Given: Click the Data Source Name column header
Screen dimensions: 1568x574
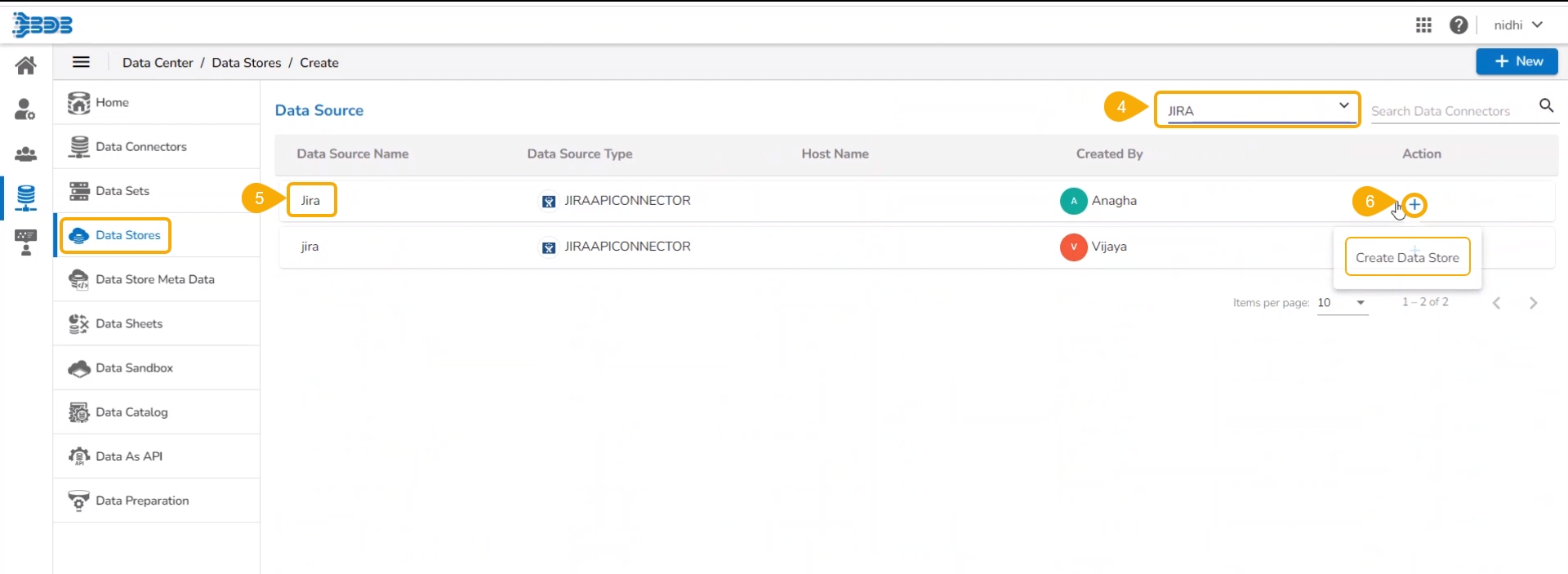Looking at the screenshot, I should [353, 154].
